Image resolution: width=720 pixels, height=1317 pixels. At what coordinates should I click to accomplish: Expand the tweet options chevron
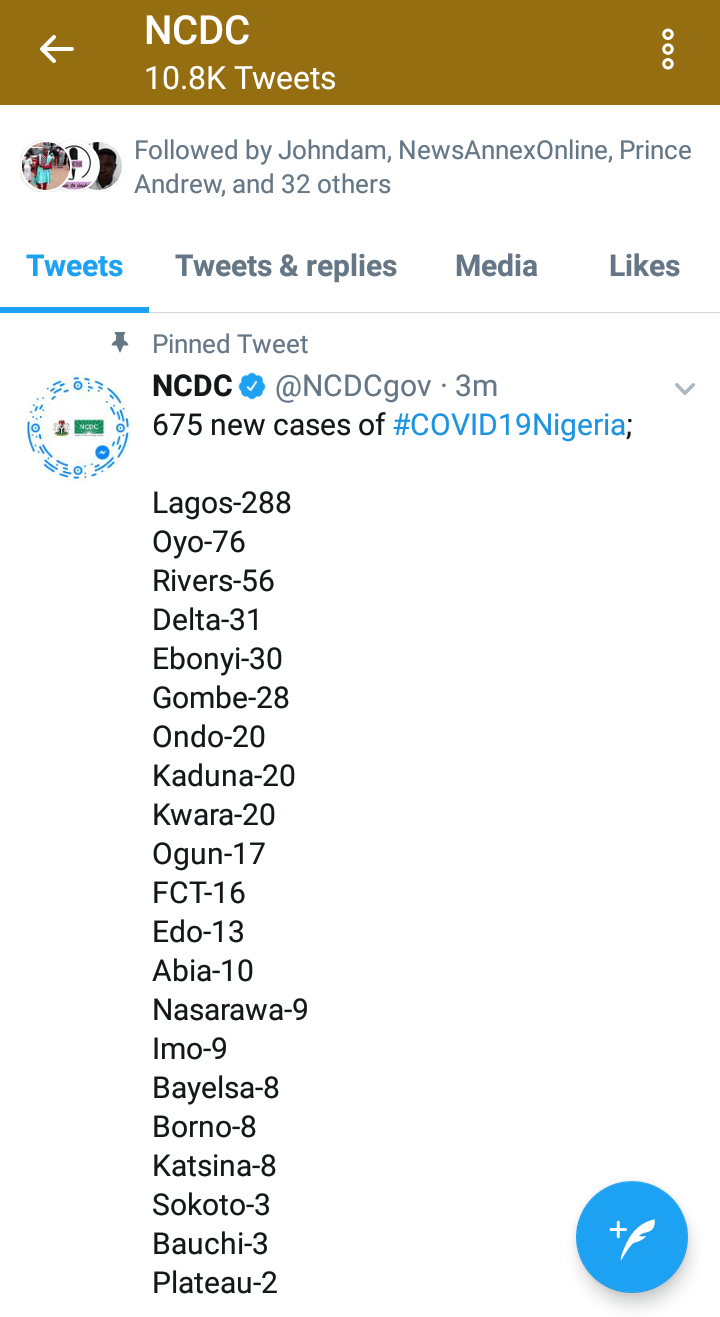[685, 388]
